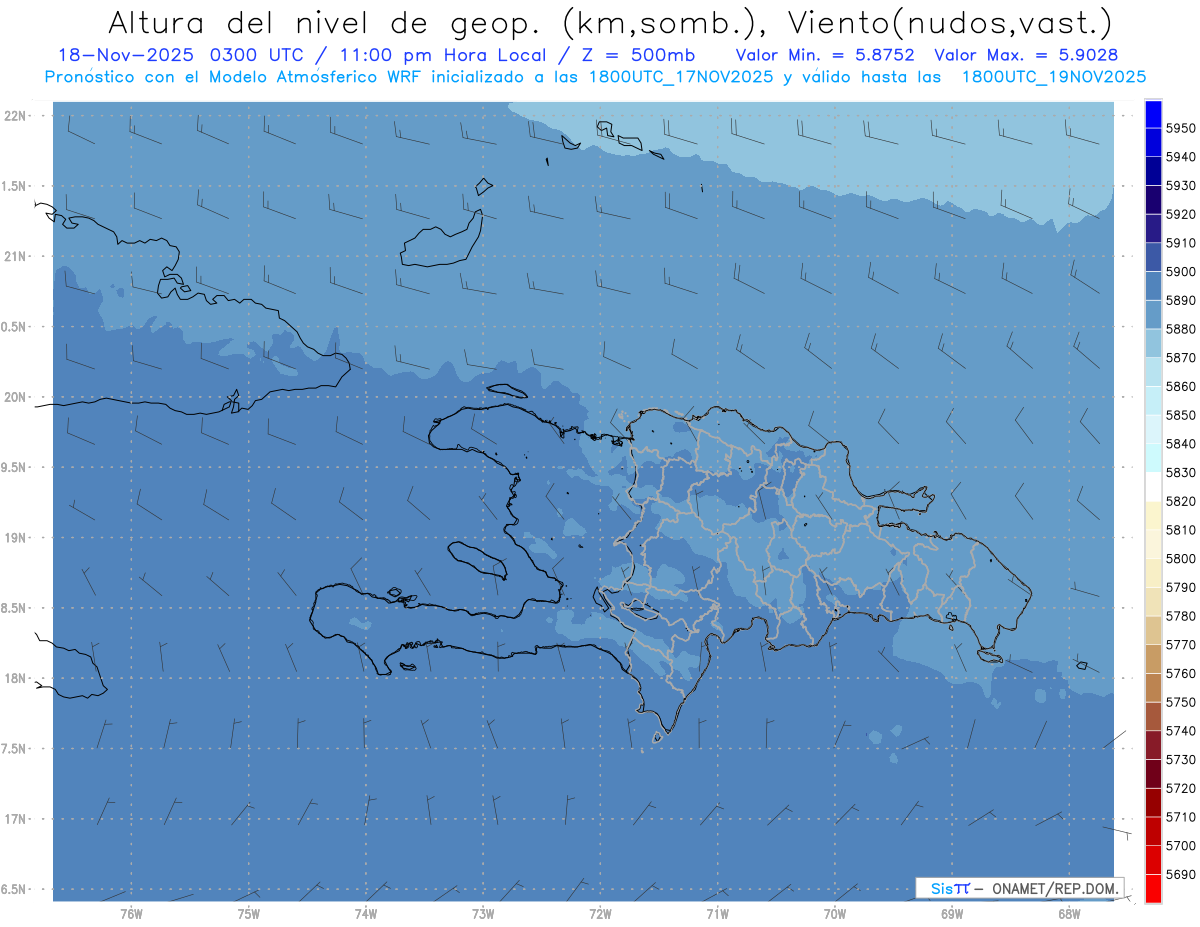Screen dimensions: 1200x927
Task: Pick the bright red swatch below 5690
Action: tap(1152, 888)
